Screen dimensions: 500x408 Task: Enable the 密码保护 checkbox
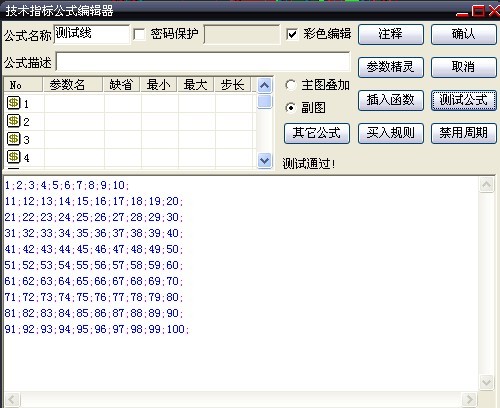(139, 34)
